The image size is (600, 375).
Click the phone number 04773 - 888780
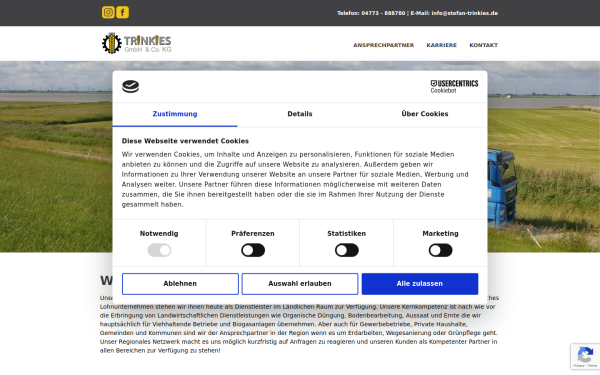[383, 13]
